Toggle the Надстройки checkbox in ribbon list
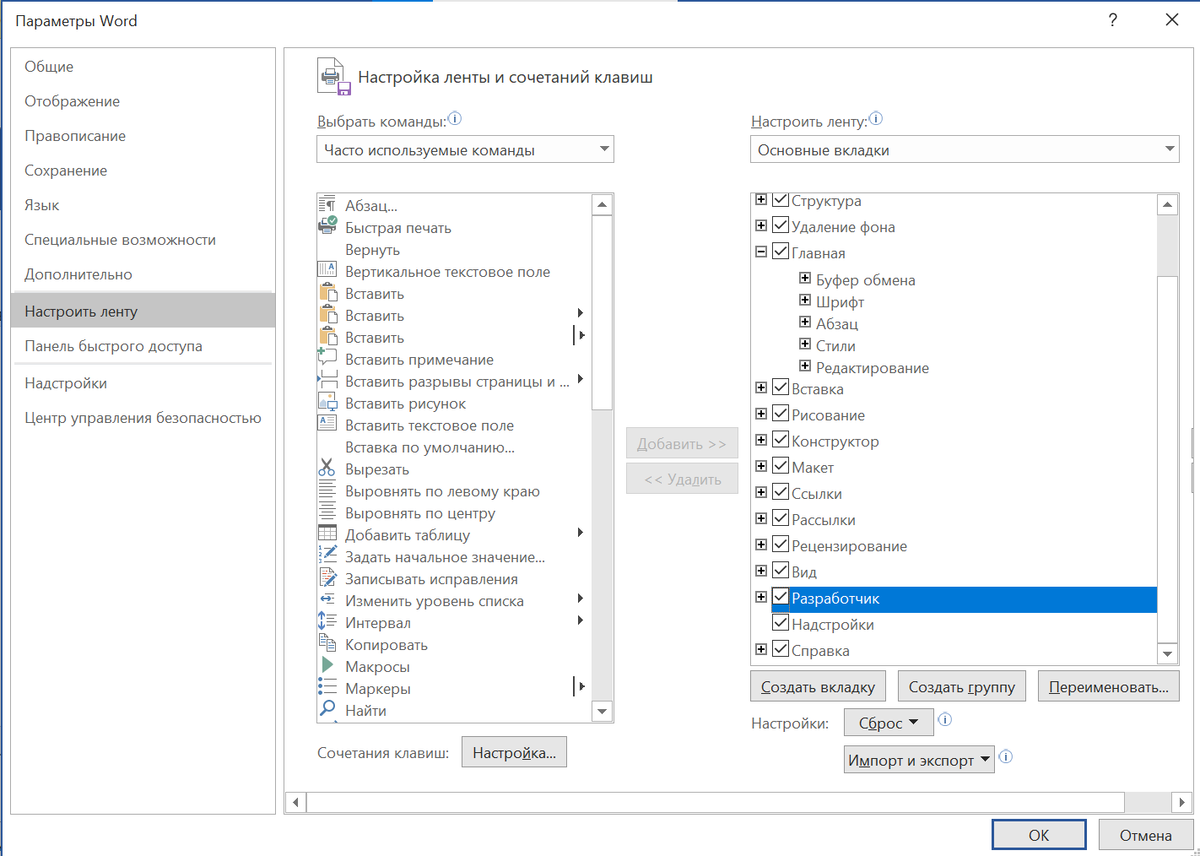This screenshot has width=1200, height=856. pos(781,624)
